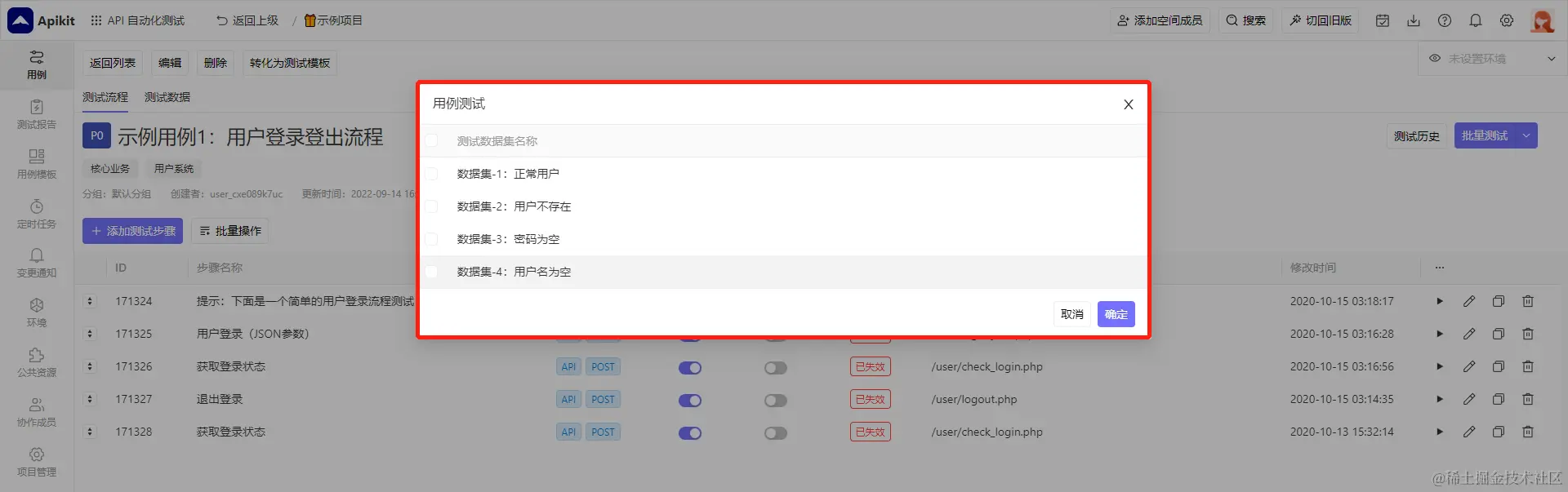The width and height of the screenshot is (1568, 492).
Task: Click 返回上级 in breadcrumb
Action: [247, 20]
